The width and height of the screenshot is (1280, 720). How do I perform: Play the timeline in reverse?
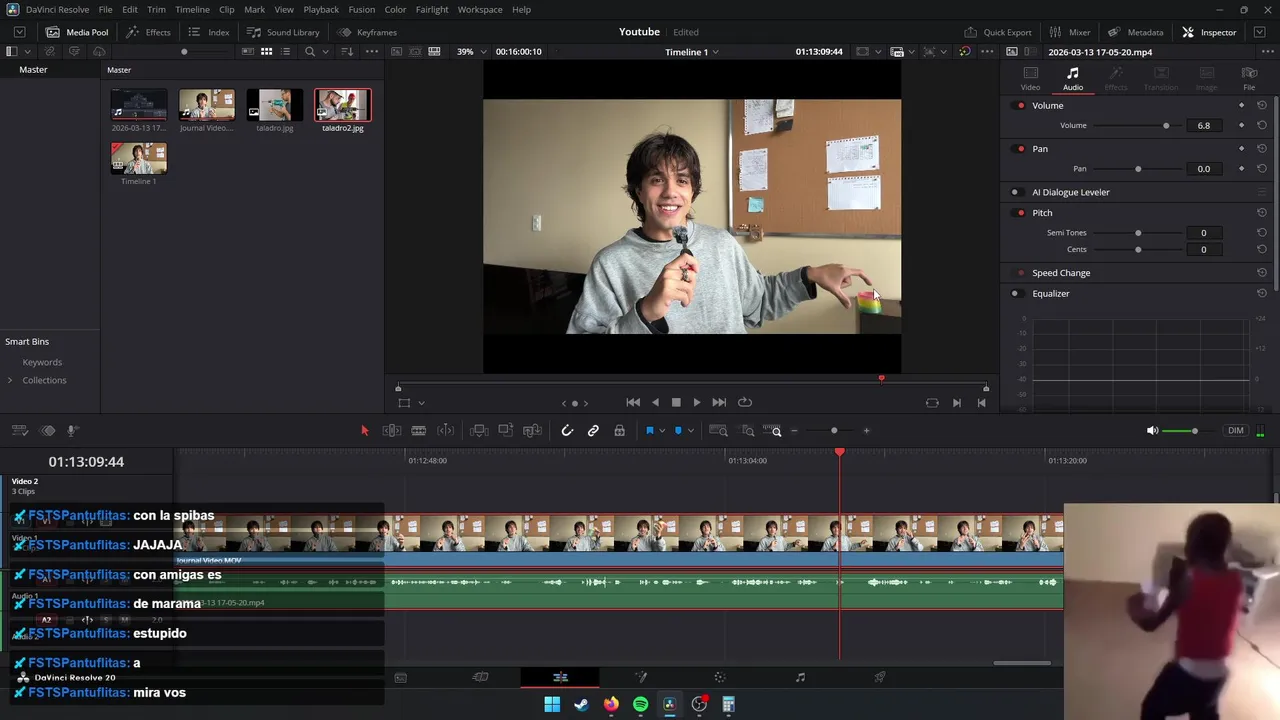(655, 402)
